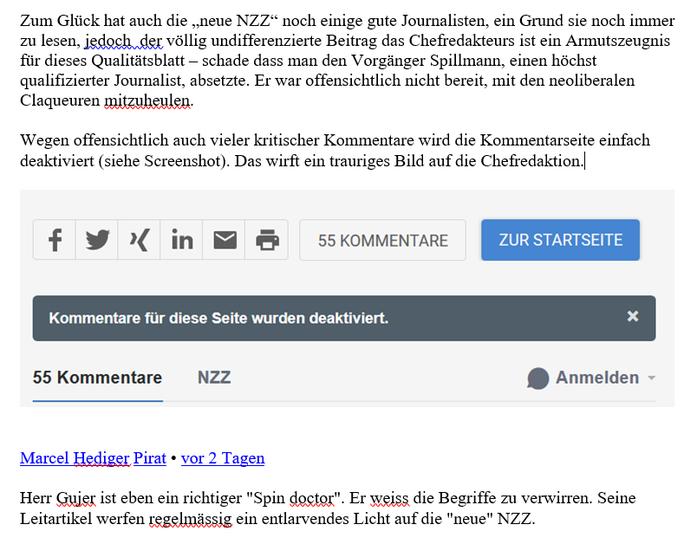684x544 pixels.
Task: Click the misspelled word 'mitzuheulen'
Action: 147,101
